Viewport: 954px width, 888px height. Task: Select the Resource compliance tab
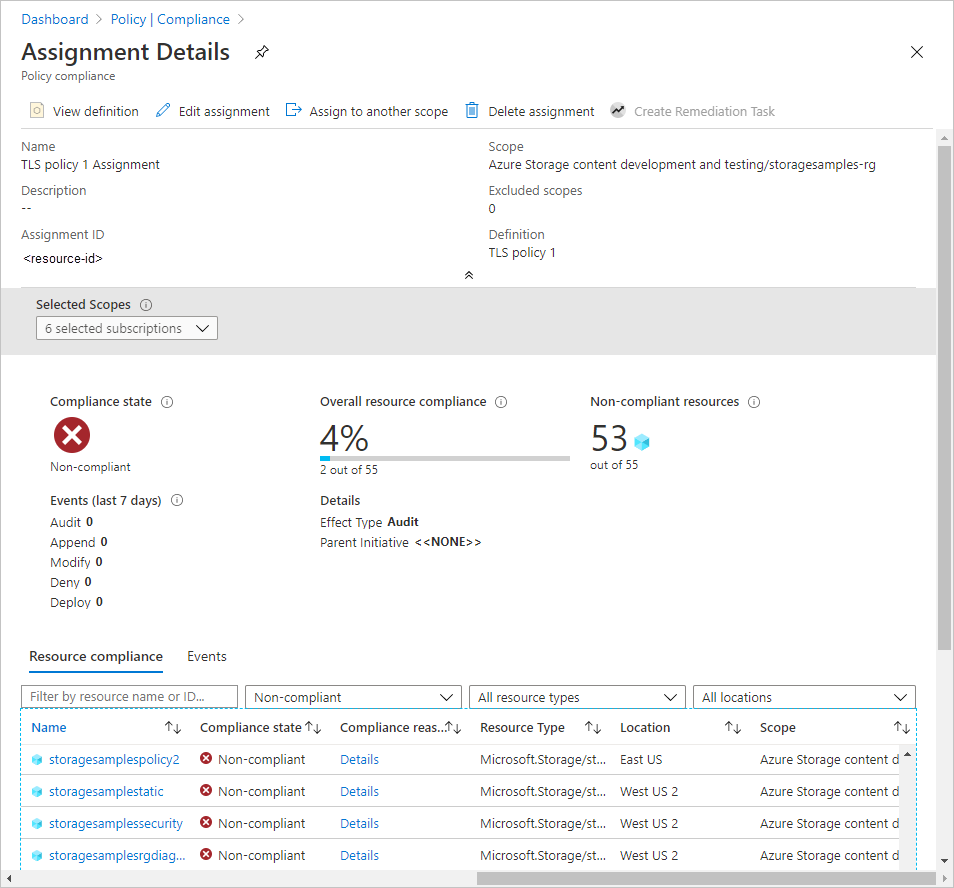point(96,656)
